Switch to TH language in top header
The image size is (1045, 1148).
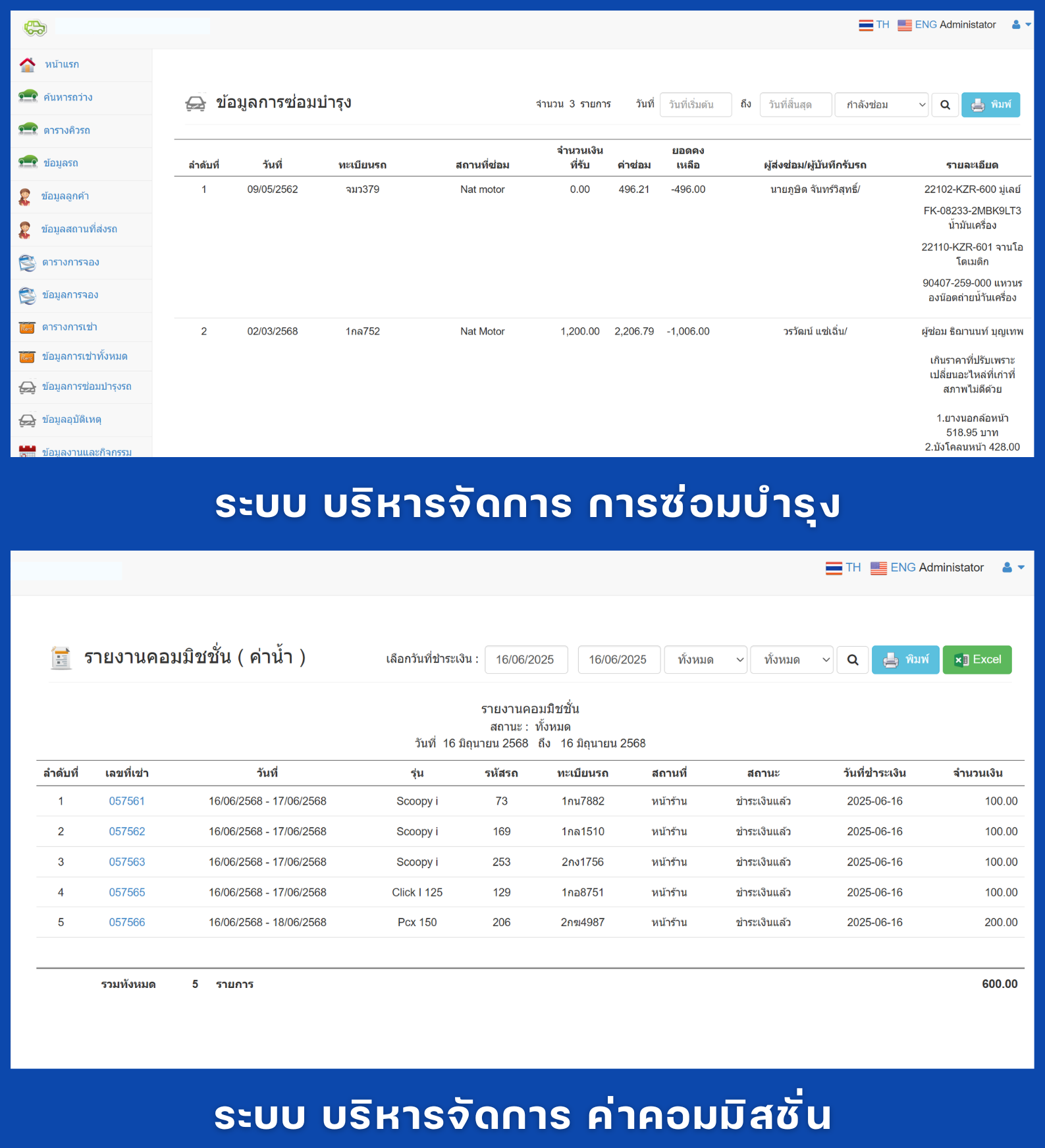(x=882, y=25)
